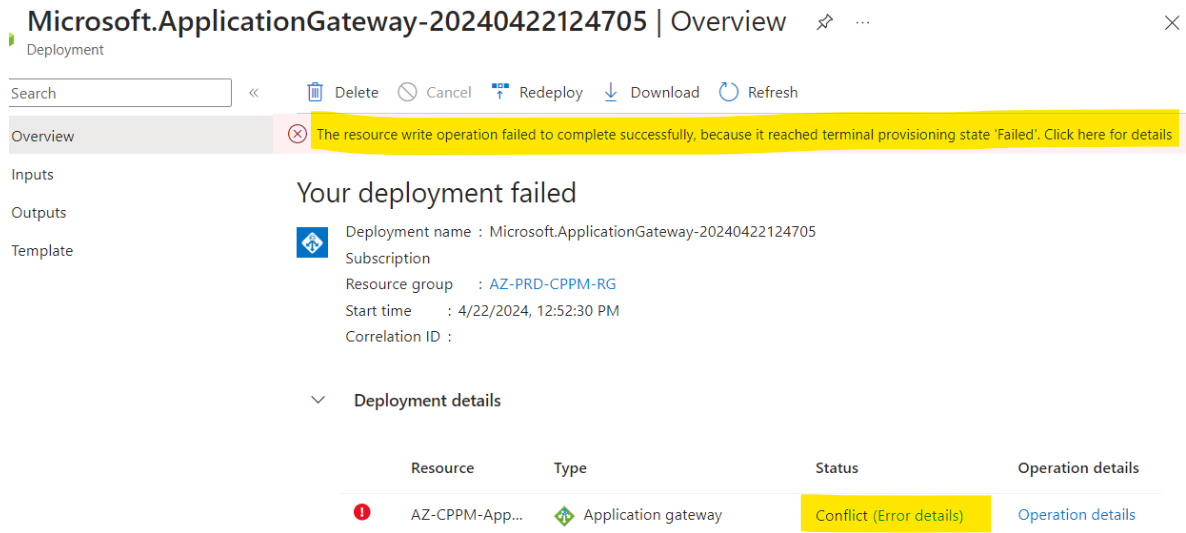Focus the Search input field
This screenshot has height=533, width=1186.
coord(120,93)
